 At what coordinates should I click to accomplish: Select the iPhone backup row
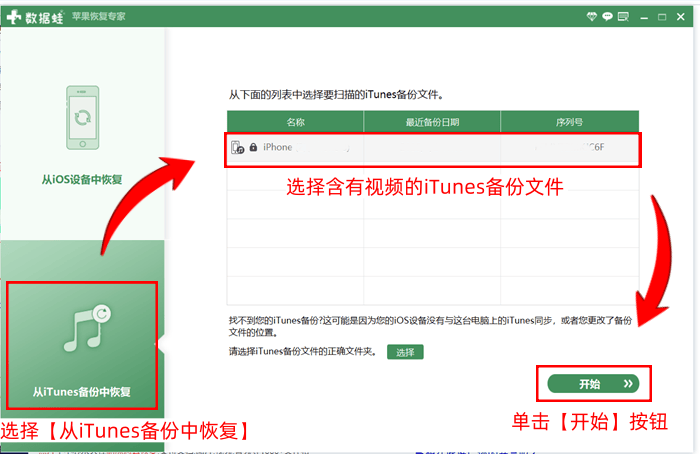433,148
